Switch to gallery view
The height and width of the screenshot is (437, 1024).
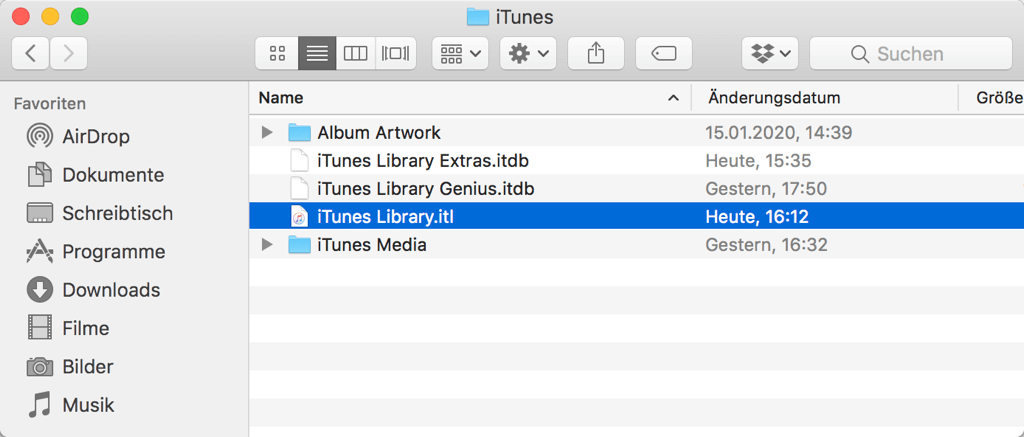click(396, 54)
